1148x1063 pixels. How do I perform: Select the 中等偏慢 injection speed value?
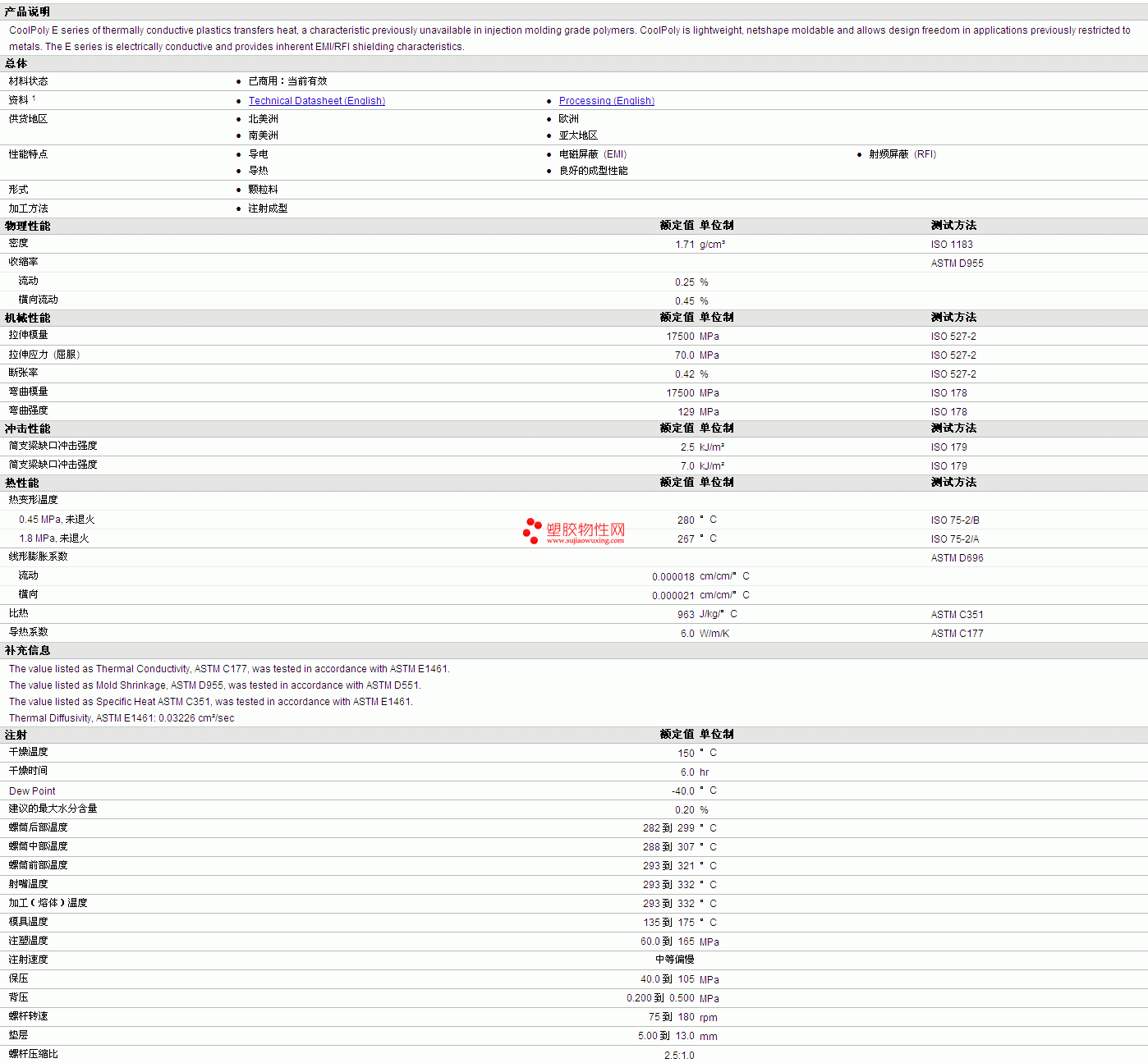675,960
